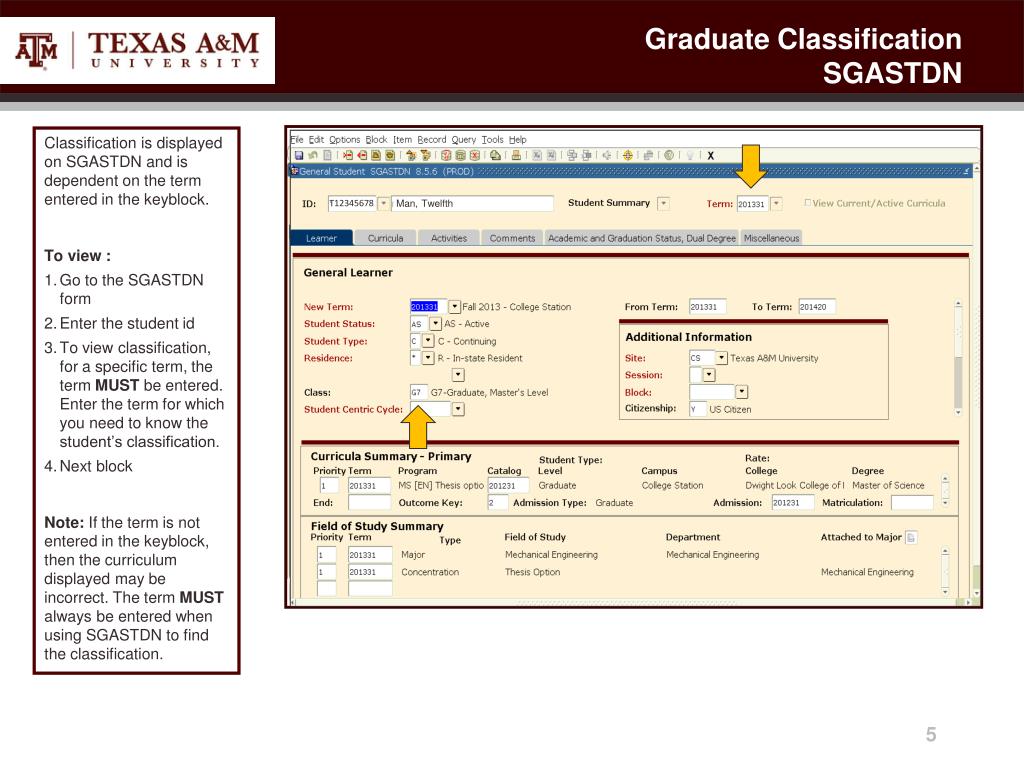Open the ID field dropdown arrow
The height and width of the screenshot is (768, 1024).
pos(384,203)
